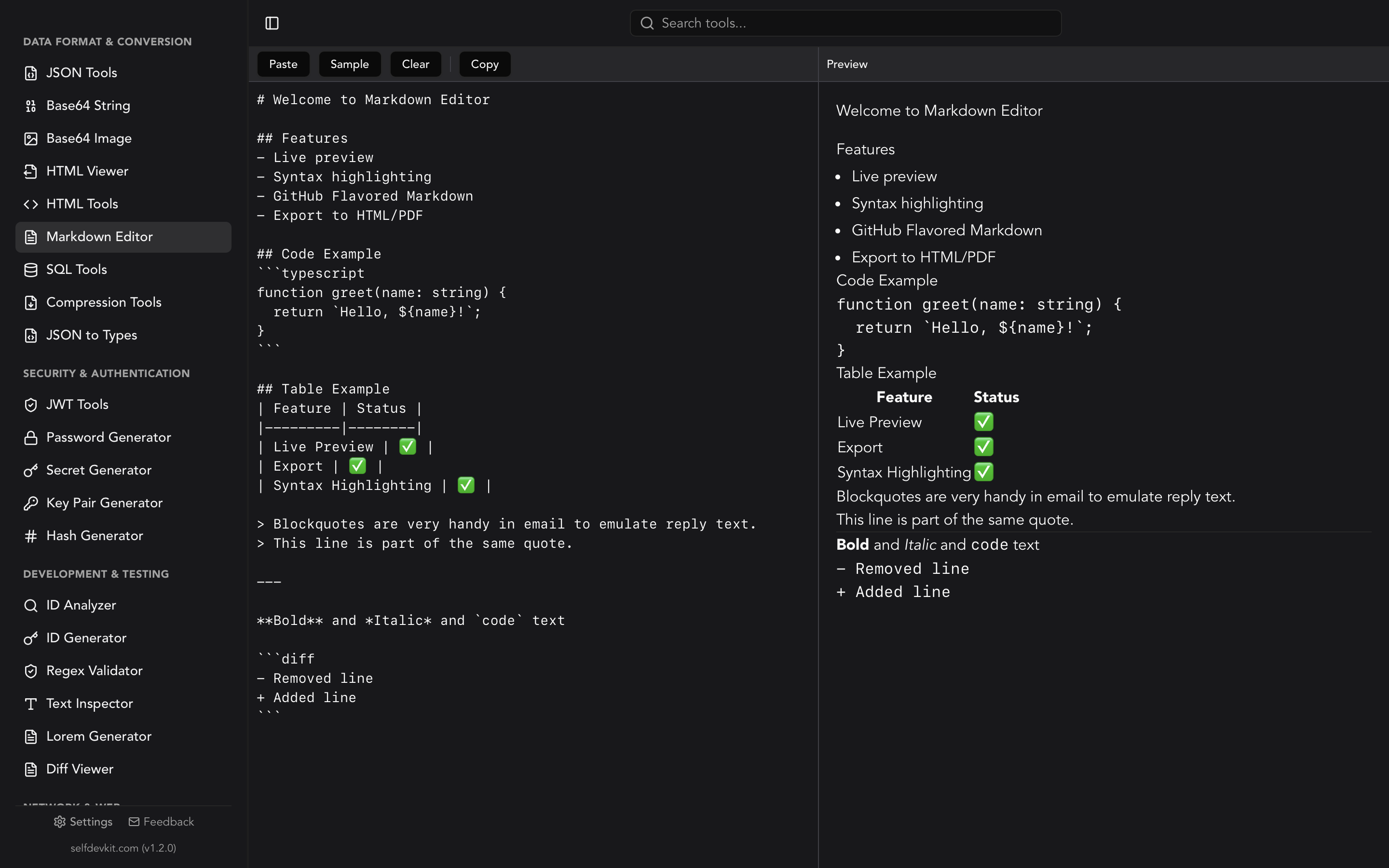Click the Lorem Generator document icon
1389x868 pixels.
(x=31, y=736)
